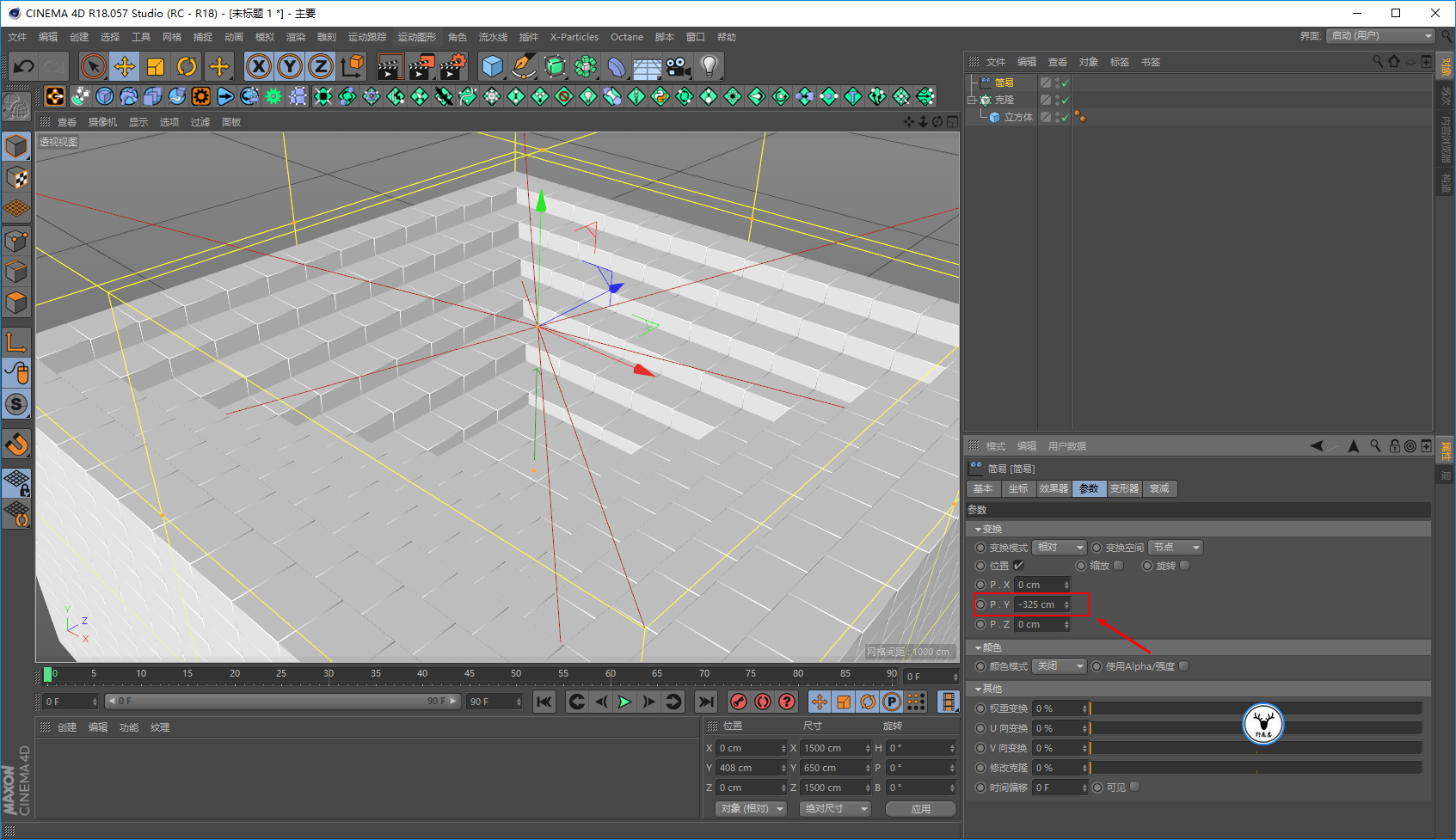Play the animation forward

(625, 702)
